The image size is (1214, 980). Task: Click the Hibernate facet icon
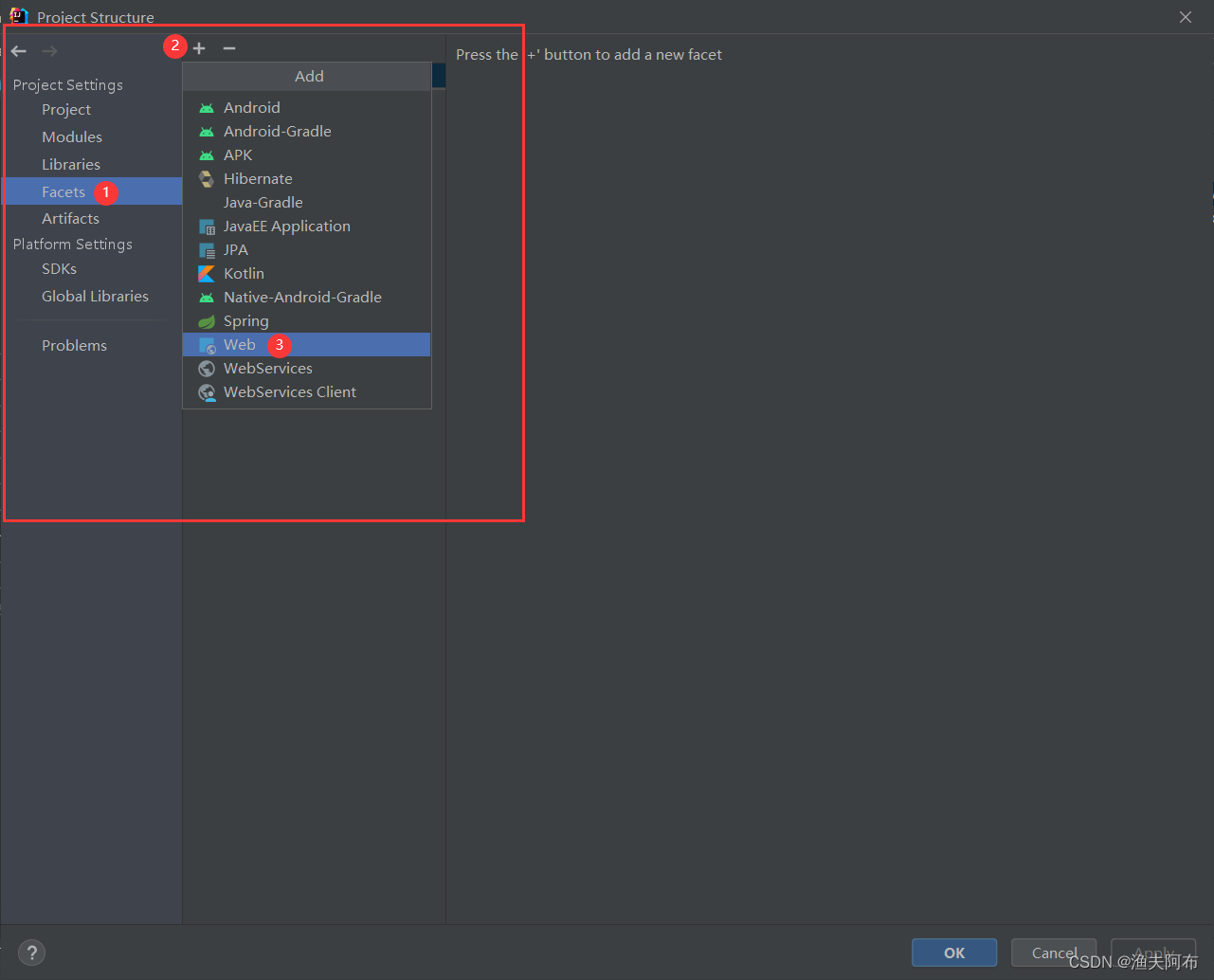[x=207, y=178]
